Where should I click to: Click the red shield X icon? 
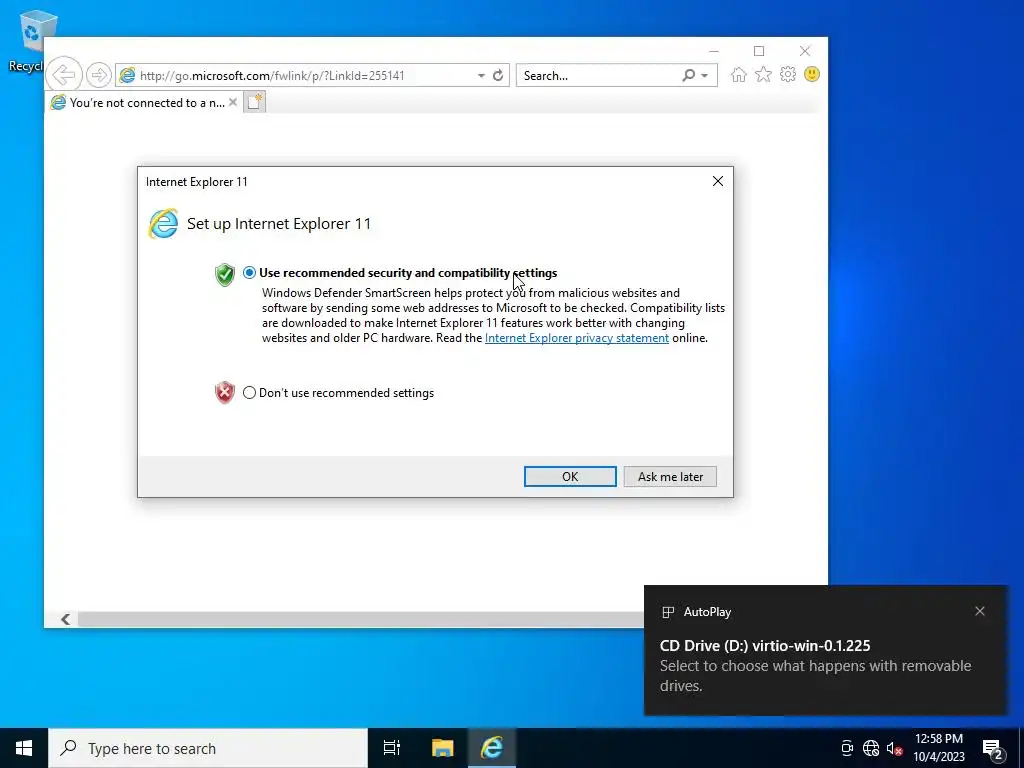[225, 392]
